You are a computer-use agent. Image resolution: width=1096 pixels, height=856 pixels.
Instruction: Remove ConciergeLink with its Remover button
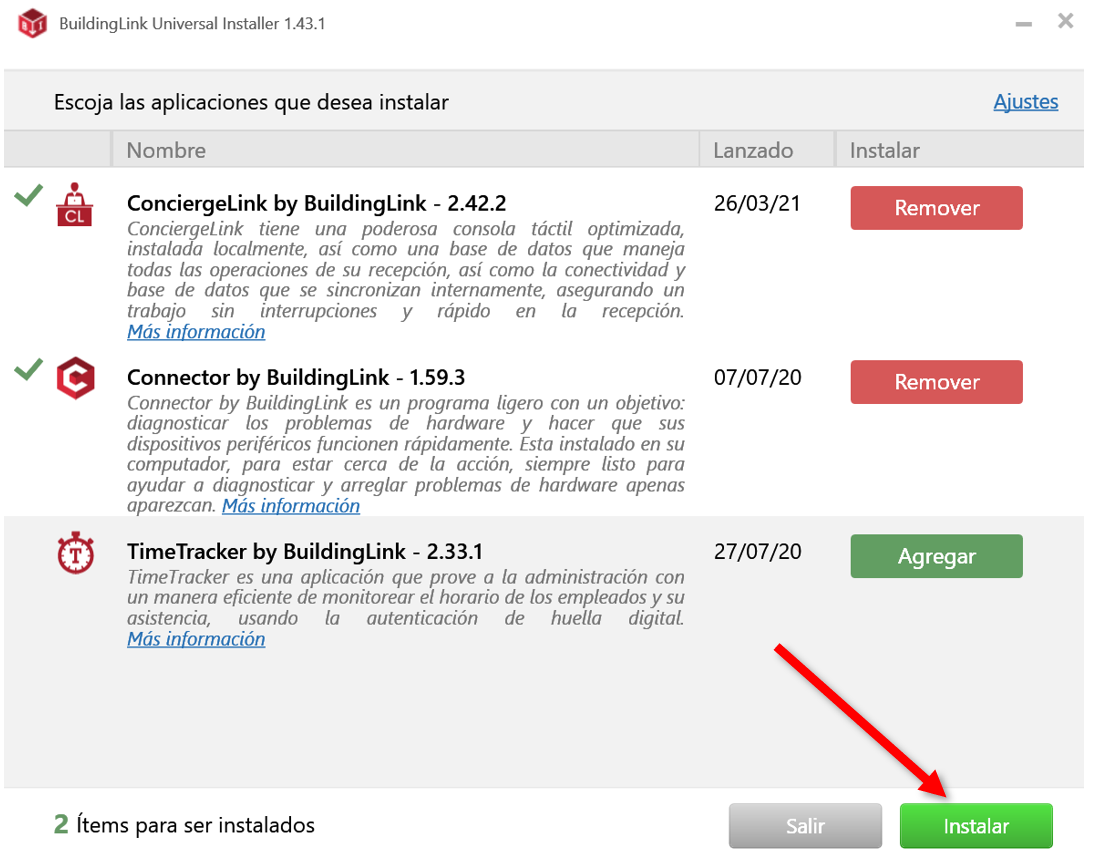click(x=937, y=208)
